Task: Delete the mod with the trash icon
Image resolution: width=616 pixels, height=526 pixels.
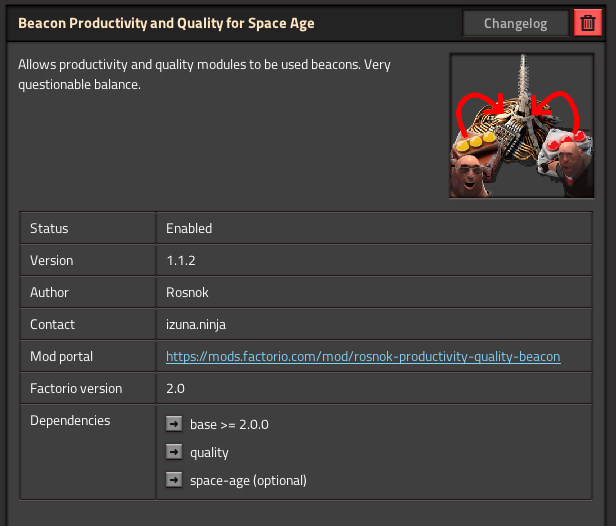Action: 587,23
